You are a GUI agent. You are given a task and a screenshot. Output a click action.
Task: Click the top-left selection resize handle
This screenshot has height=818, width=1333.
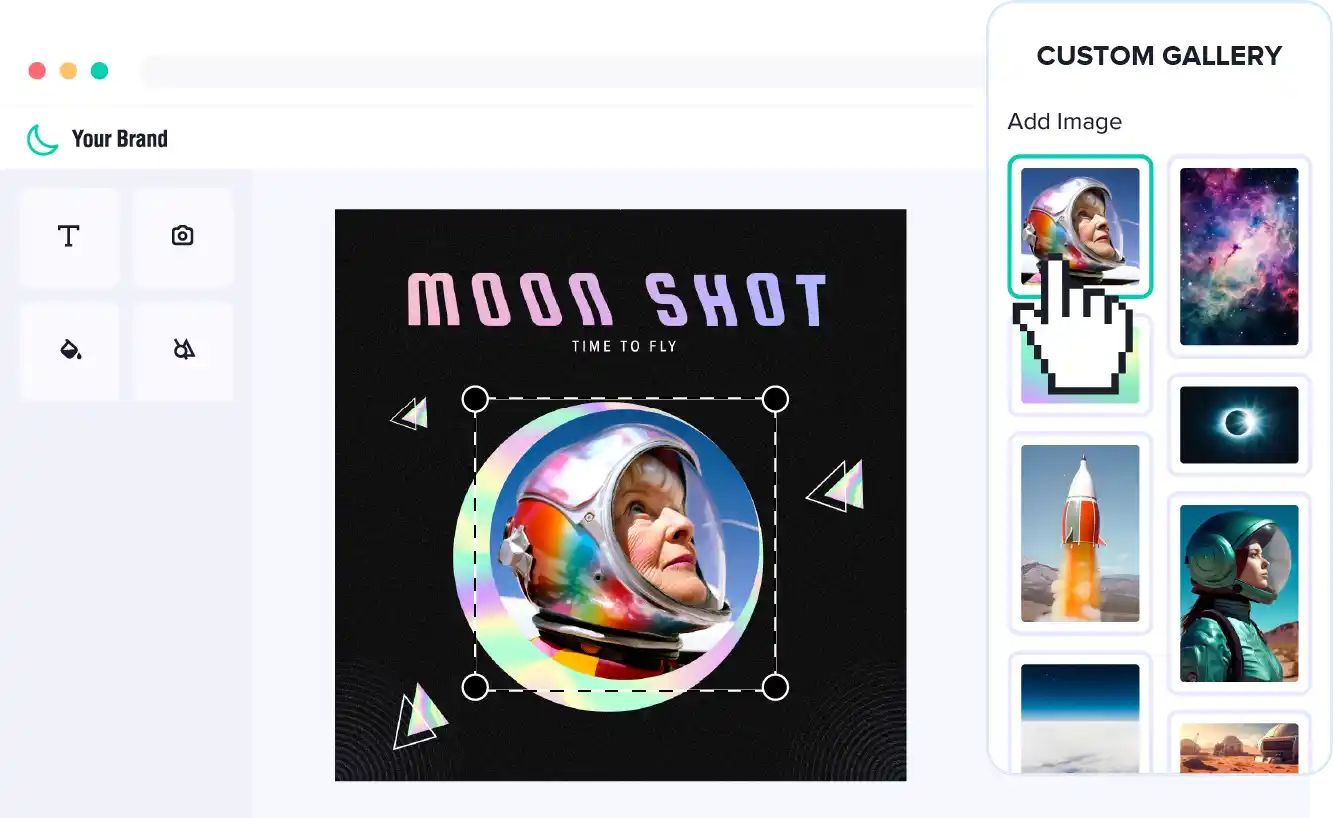(475, 400)
